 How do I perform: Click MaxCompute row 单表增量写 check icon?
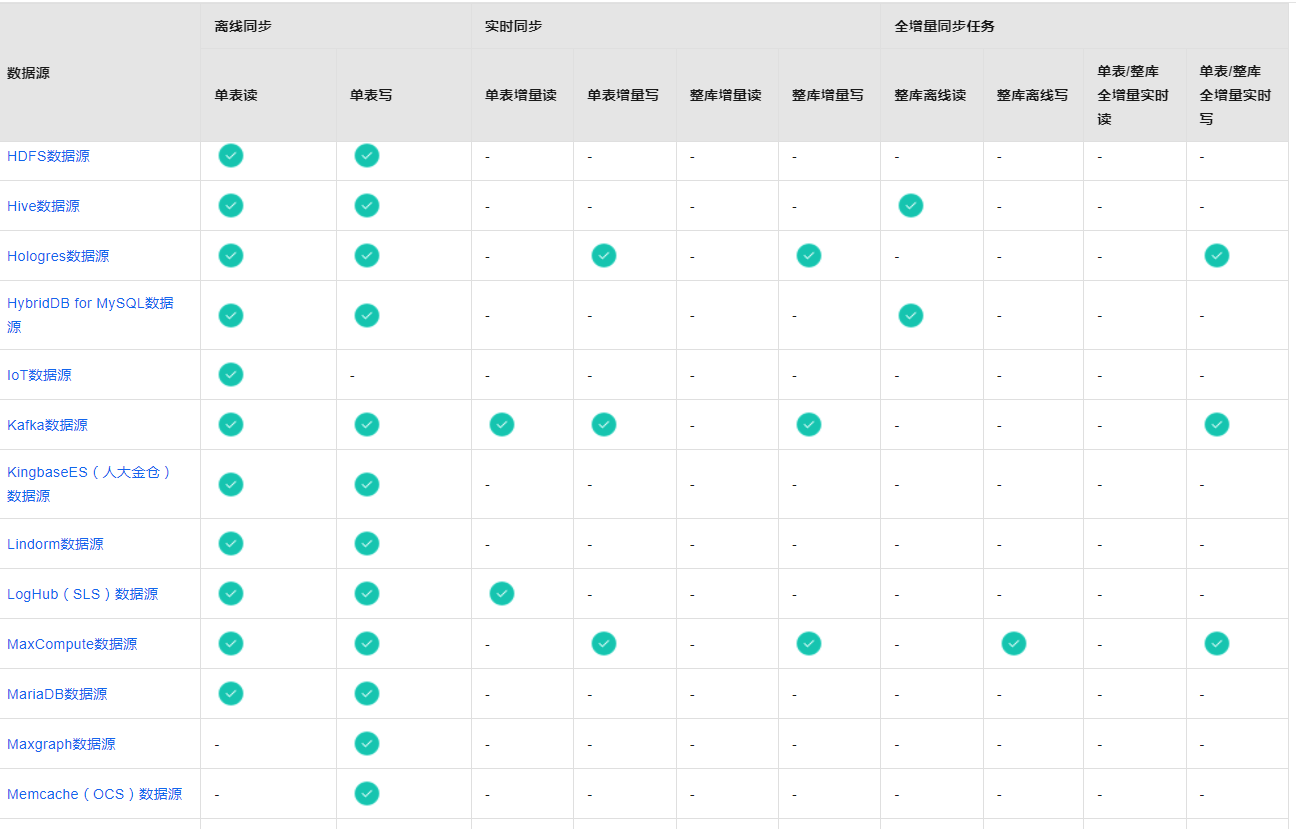click(604, 643)
